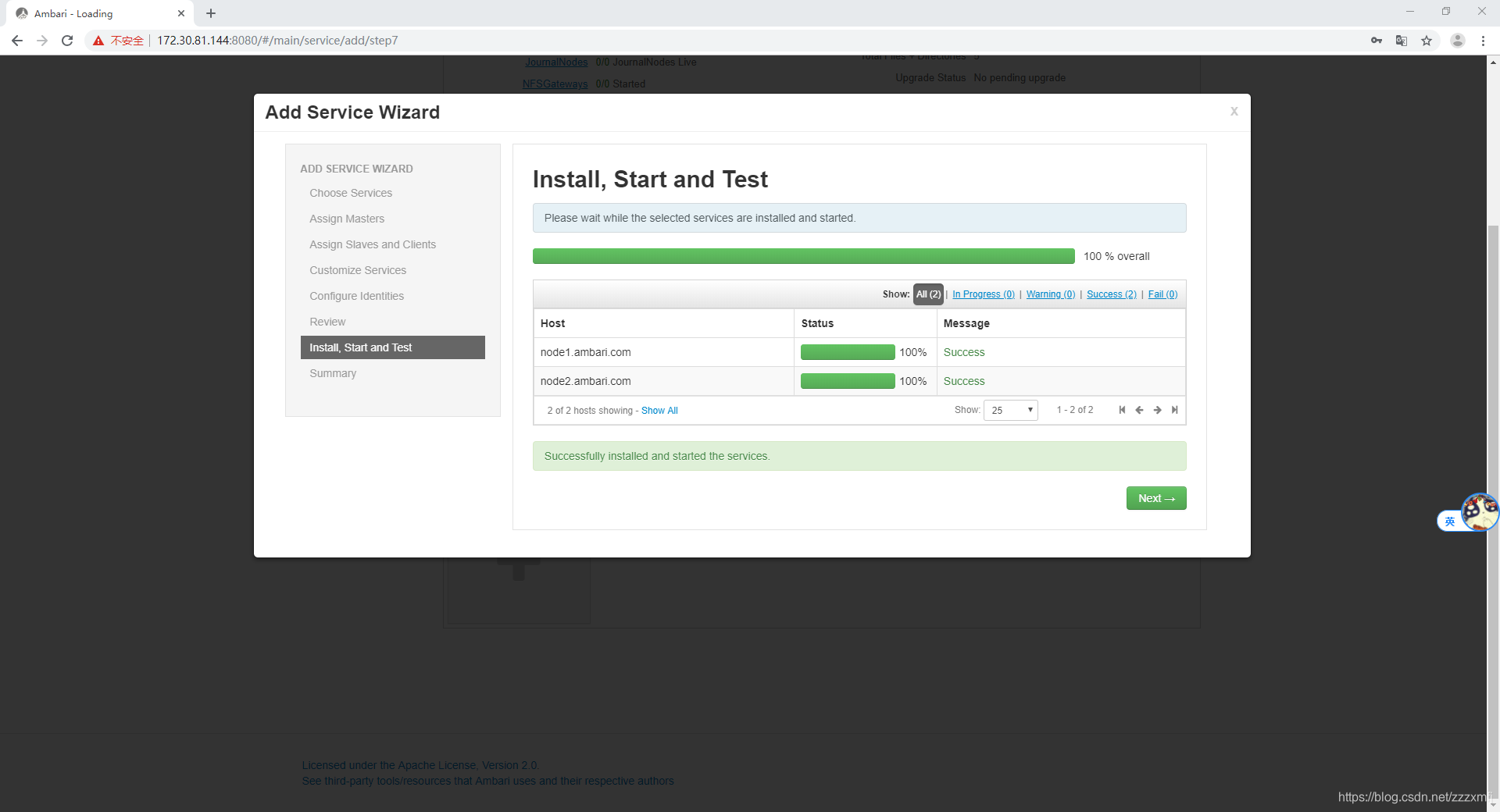Click the Apache License footer link

point(420,765)
